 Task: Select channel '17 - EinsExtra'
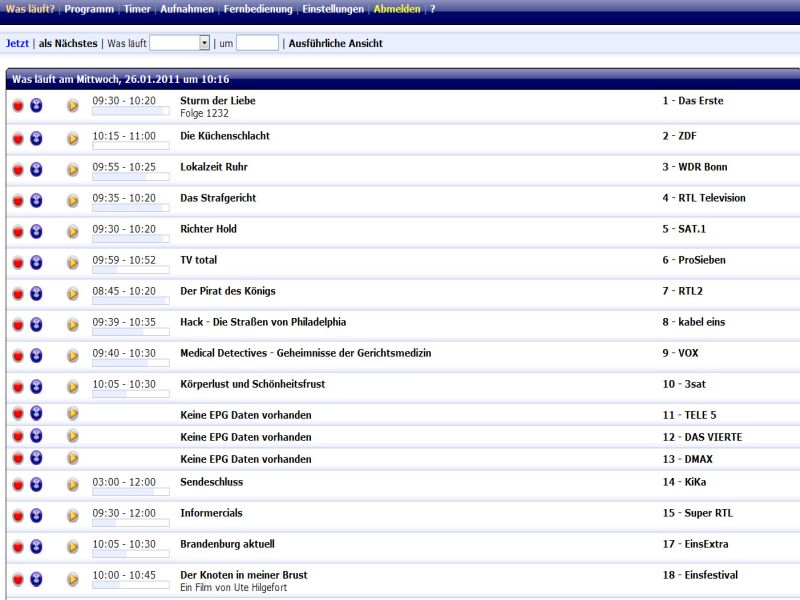click(x=696, y=544)
